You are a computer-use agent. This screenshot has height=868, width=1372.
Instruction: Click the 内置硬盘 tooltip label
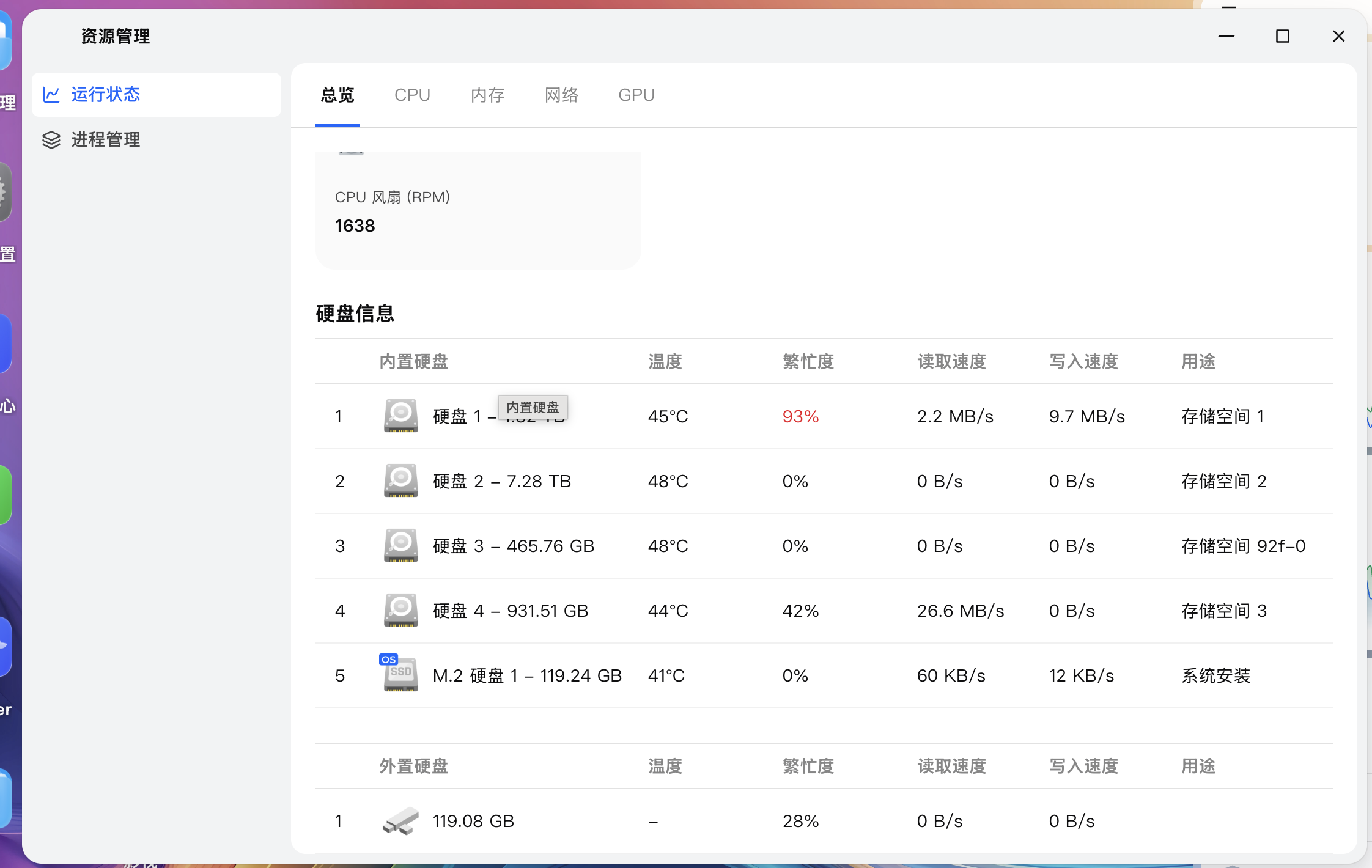[x=533, y=407]
